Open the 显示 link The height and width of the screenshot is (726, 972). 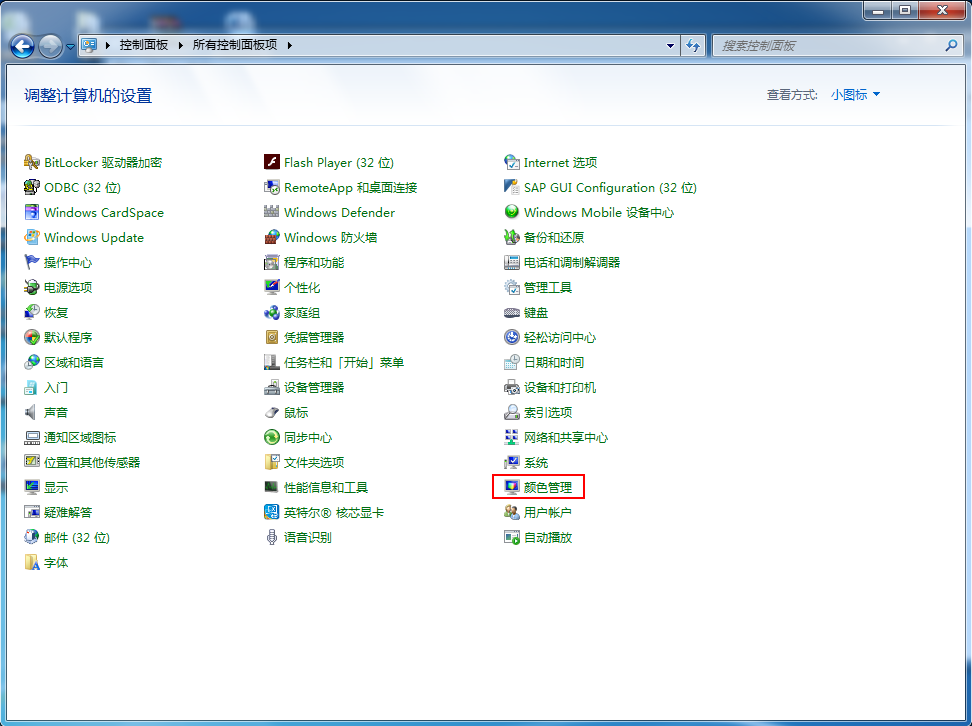(x=56, y=488)
